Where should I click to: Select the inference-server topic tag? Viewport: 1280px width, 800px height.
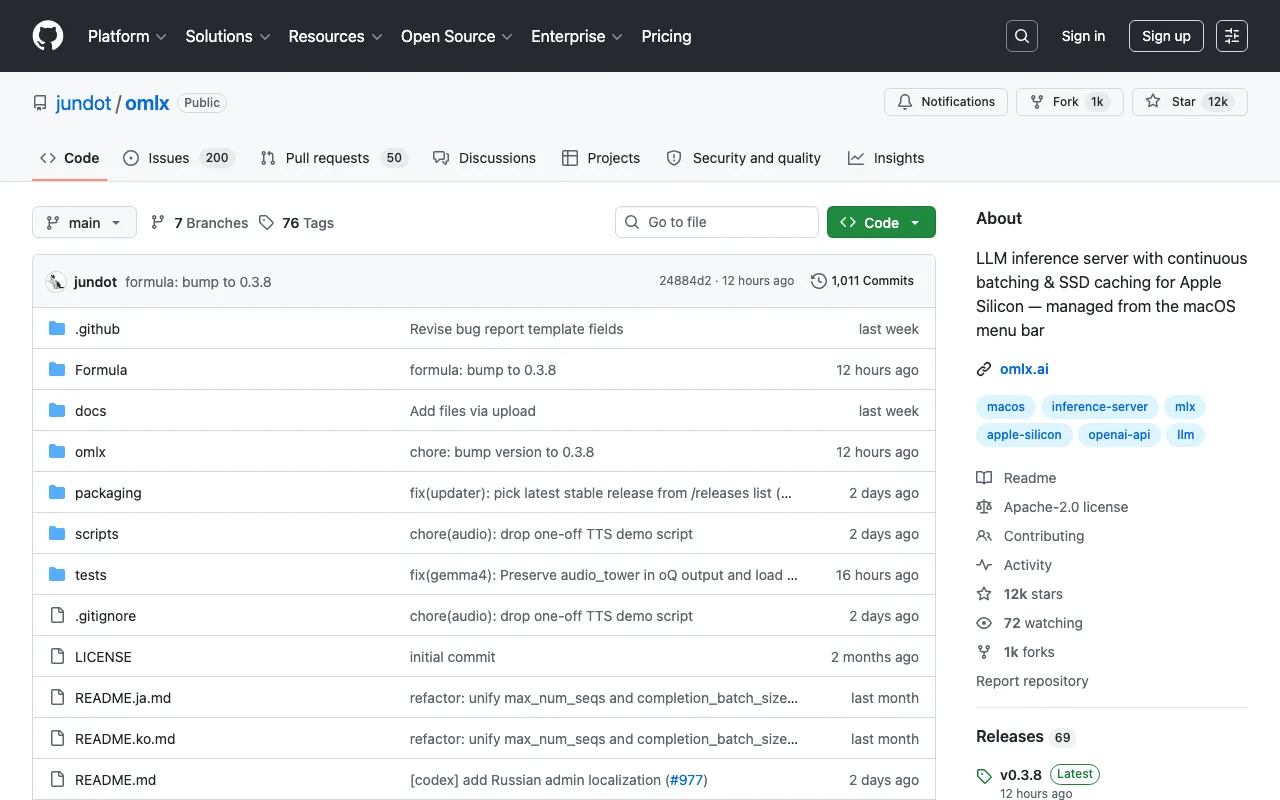[x=1100, y=407]
